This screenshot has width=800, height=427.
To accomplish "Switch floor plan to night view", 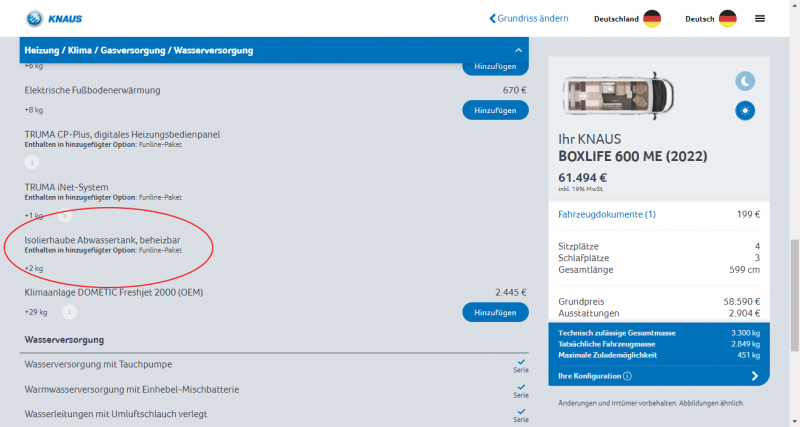I will pyautogui.click(x=745, y=81).
